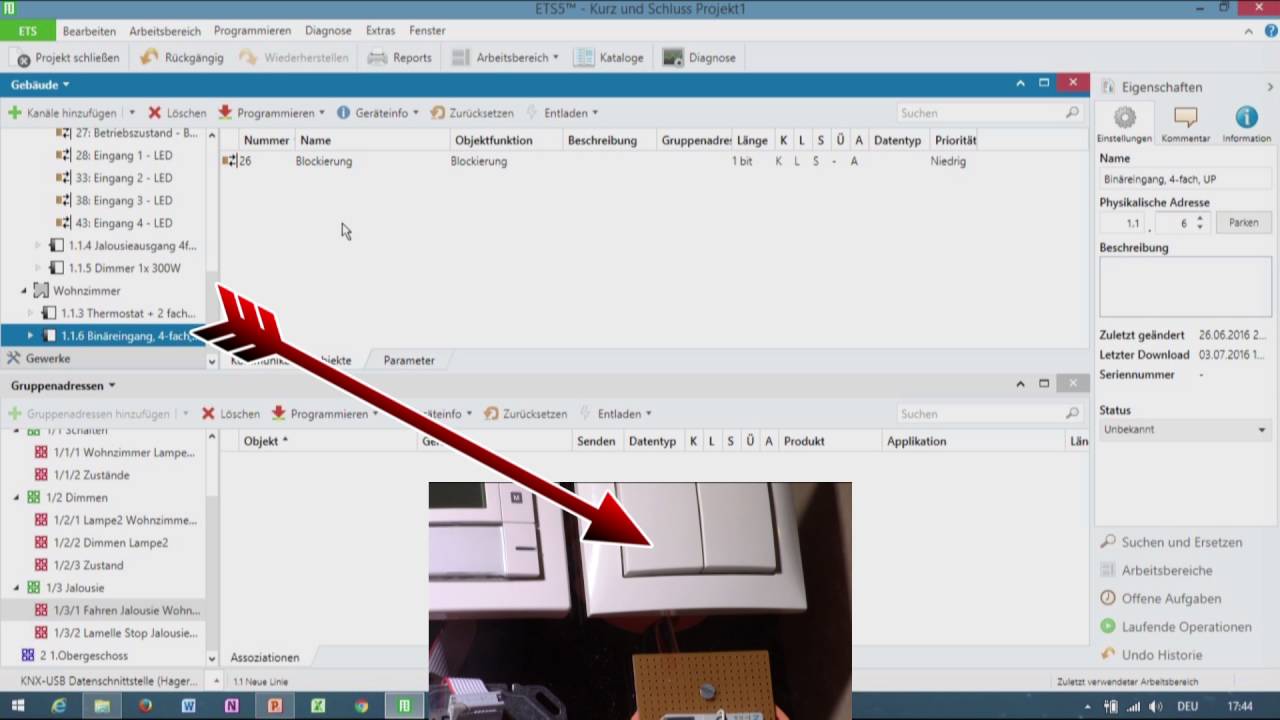1280x720 pixels.
Task: Click Löschen in the Gebäude panel toolbar
Action: point(177,113)
